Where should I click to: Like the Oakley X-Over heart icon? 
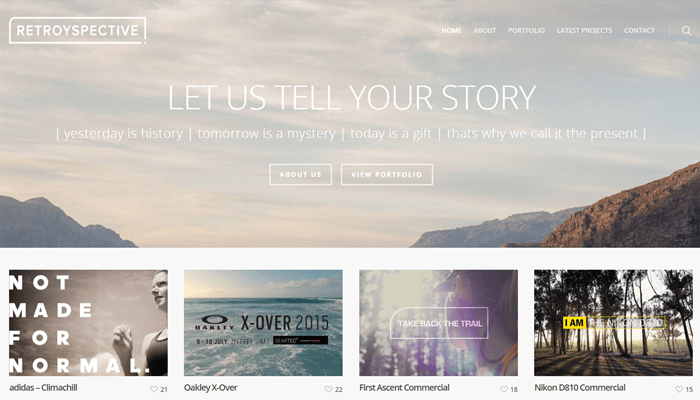point(329,389)
